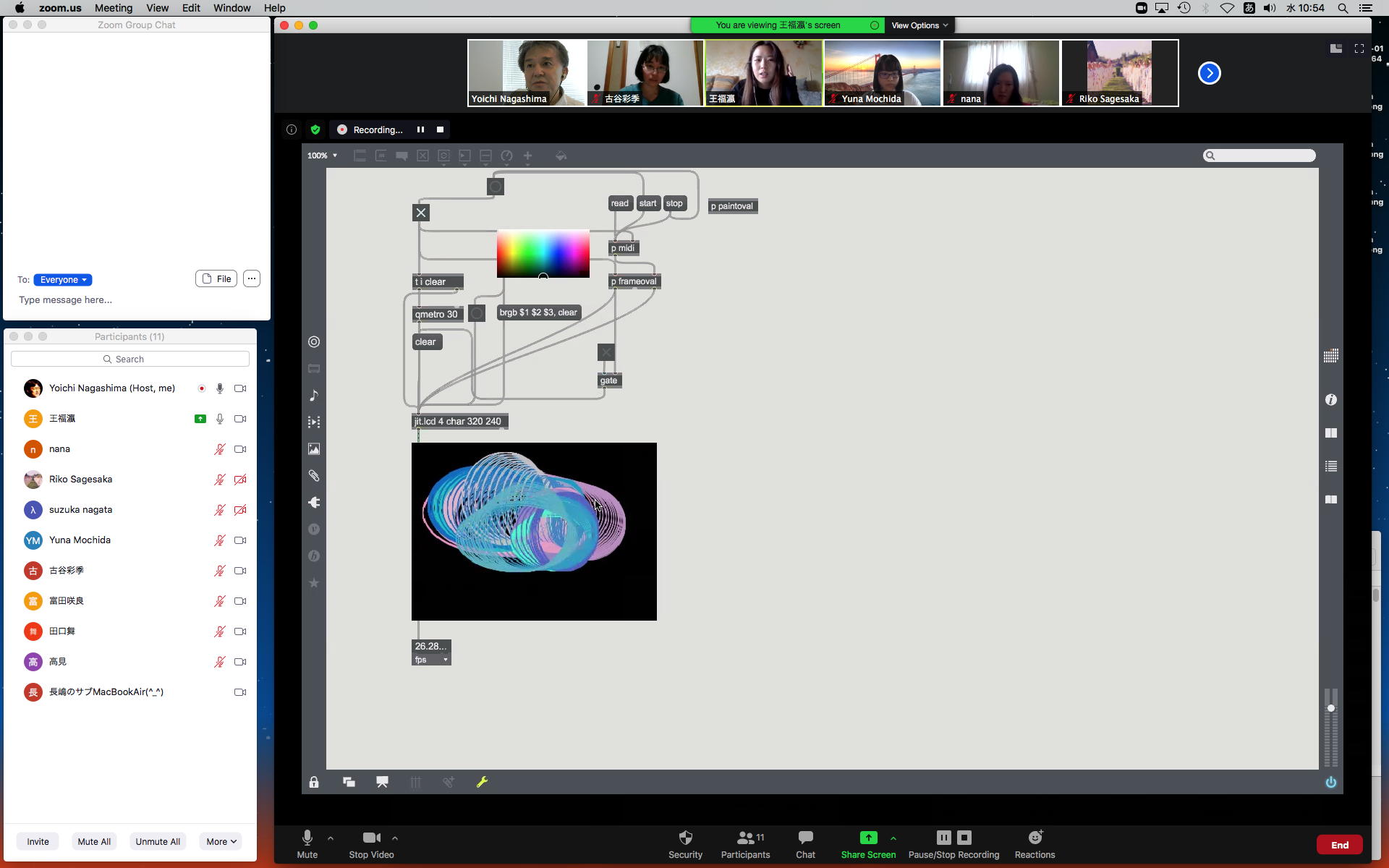1389x868 pixels.
Task: Open the Window menu in the menu bar
Action: (x=231, y=8)
